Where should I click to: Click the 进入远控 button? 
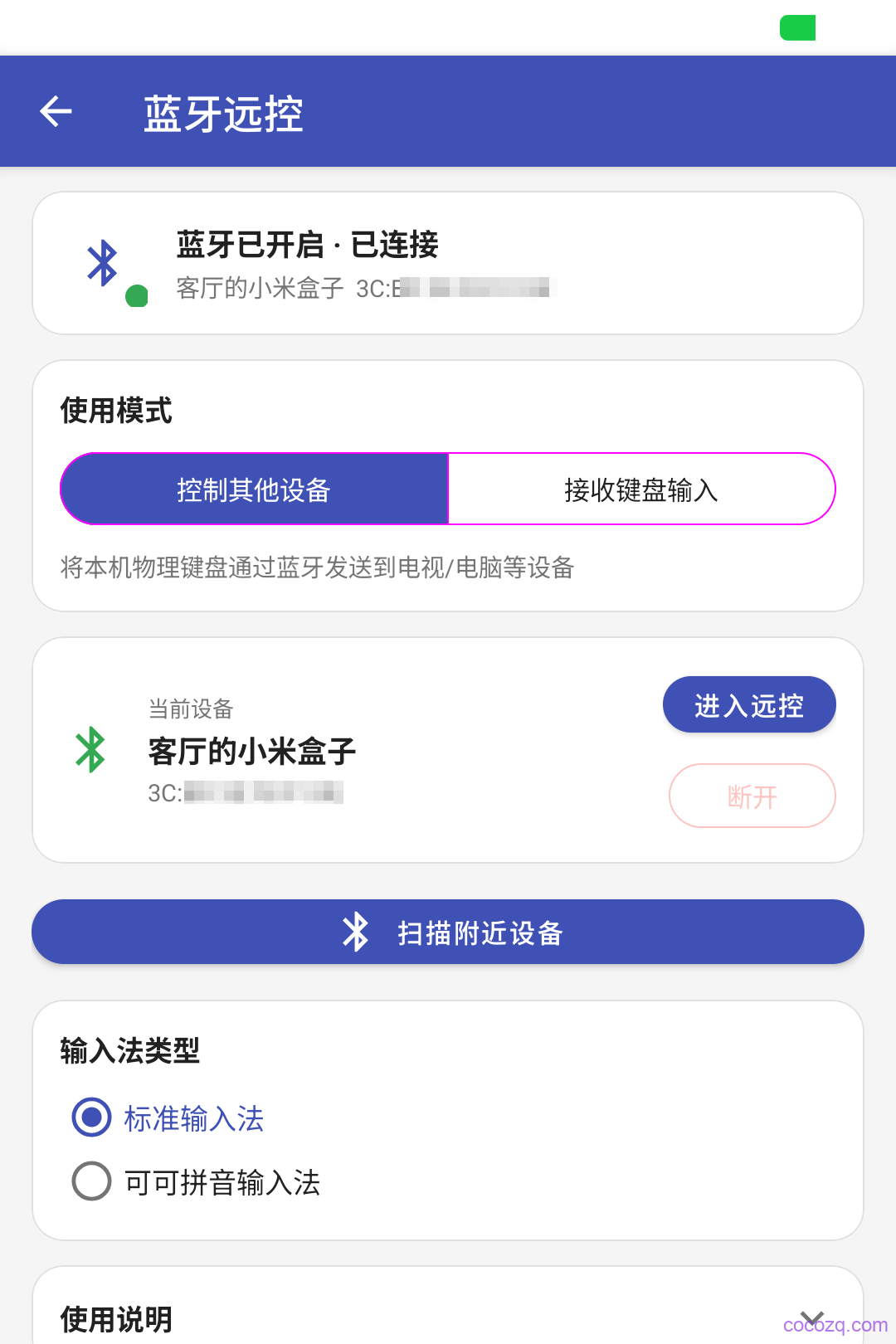pos(749,705)
